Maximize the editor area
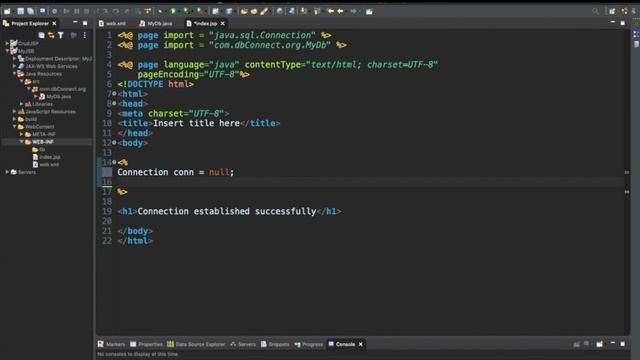640x360 pixels. (x=622, y=23)
